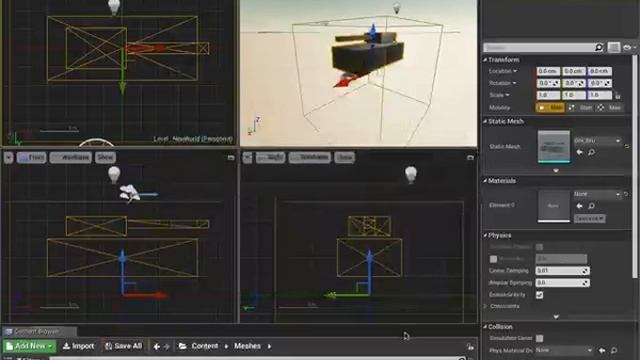Viewport: 640px width, 360px height.
Task: Click the Save All button
Action: (x=123, y=346)
